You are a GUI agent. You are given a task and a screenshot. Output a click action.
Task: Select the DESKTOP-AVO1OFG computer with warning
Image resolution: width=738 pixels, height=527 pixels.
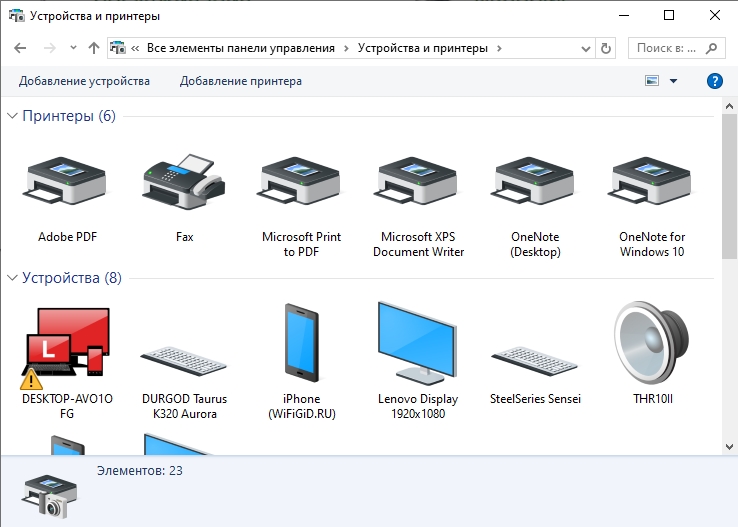tap(67, 346)
